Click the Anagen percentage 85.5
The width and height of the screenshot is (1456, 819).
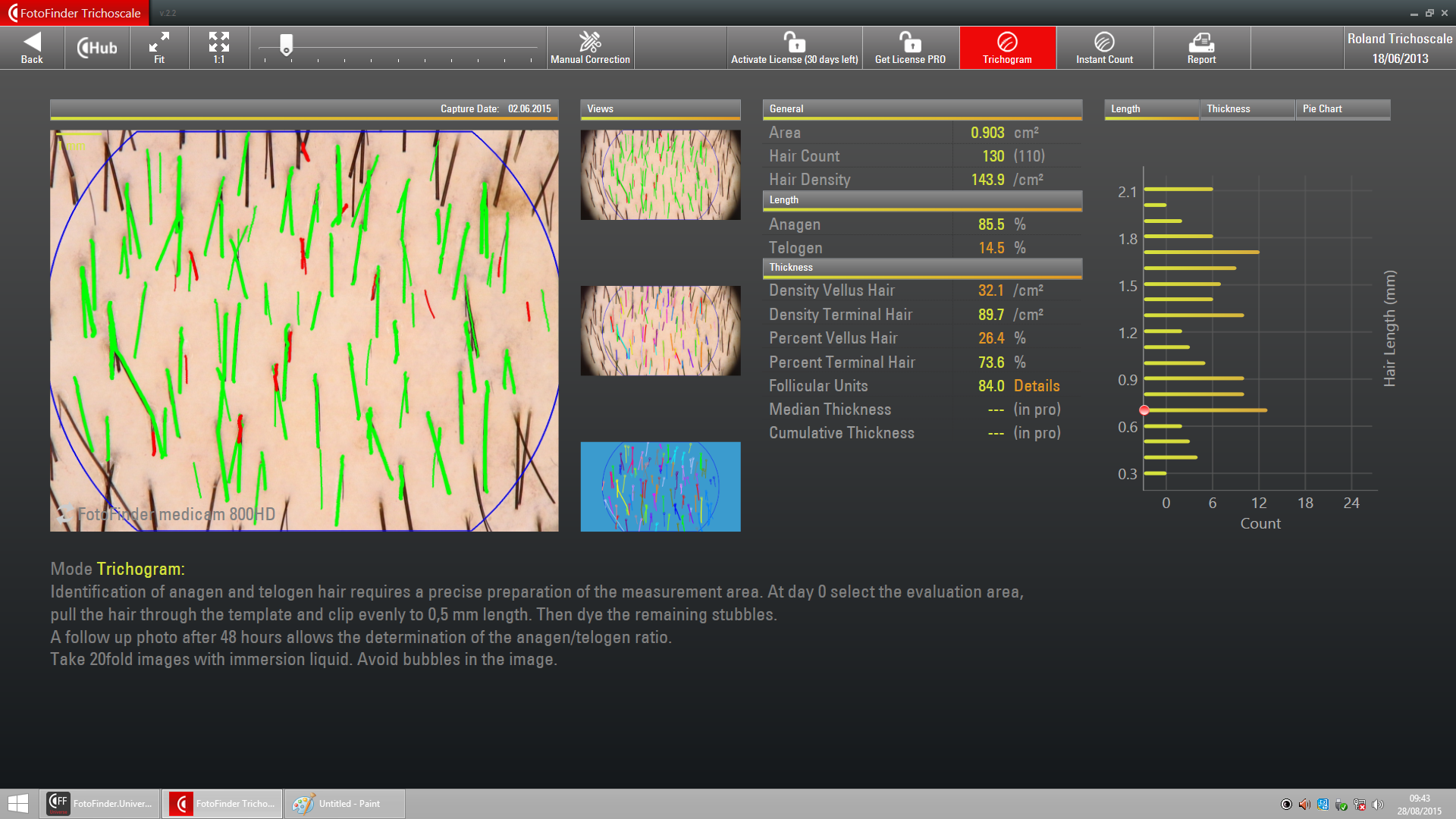pos(991,224)
